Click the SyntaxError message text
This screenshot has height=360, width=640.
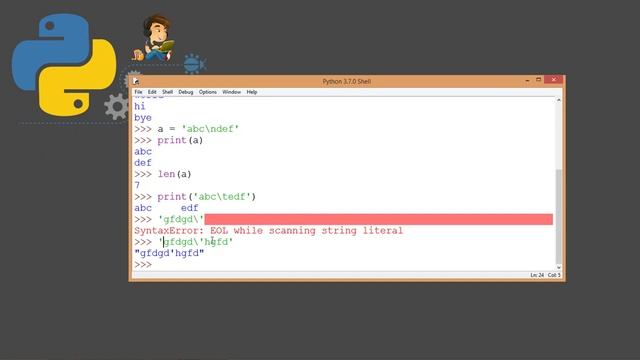269,231
